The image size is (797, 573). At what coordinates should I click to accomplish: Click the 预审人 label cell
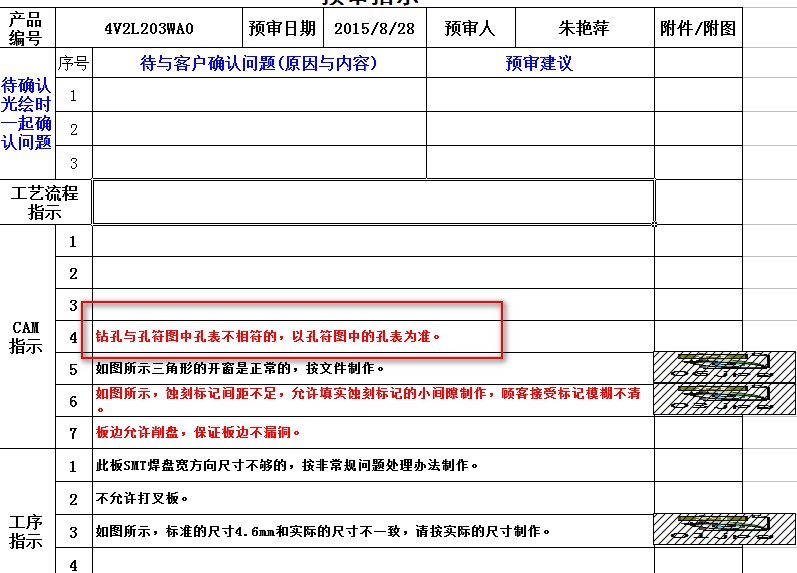pos(470,28)
